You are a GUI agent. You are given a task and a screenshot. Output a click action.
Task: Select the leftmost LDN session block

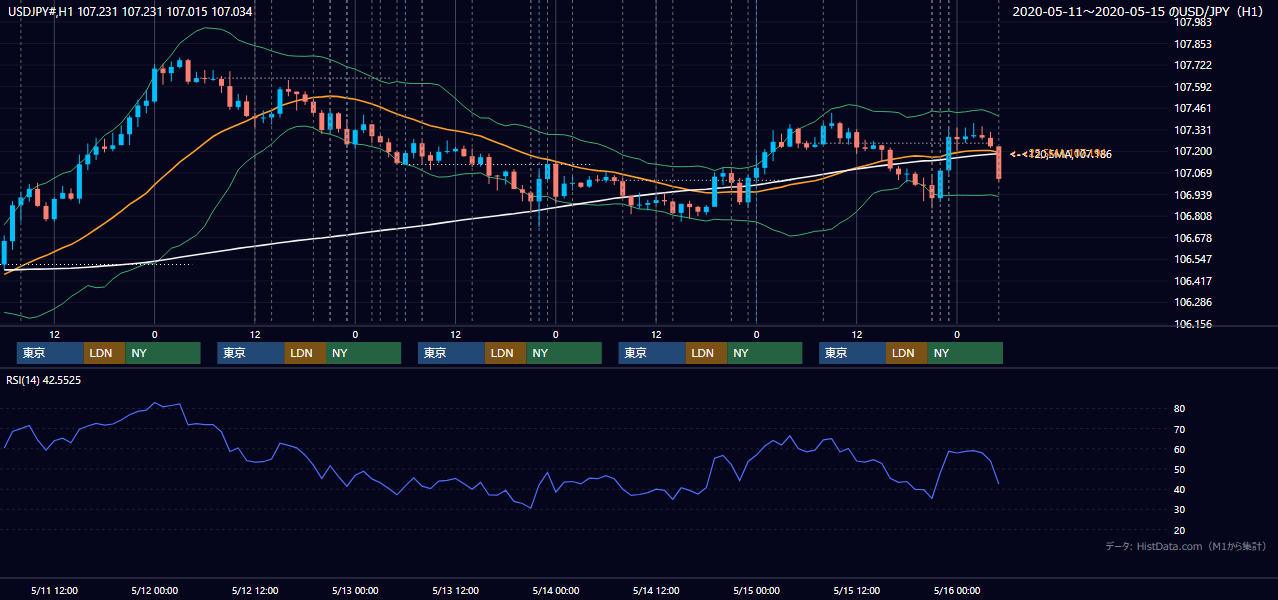click(105, 353)
